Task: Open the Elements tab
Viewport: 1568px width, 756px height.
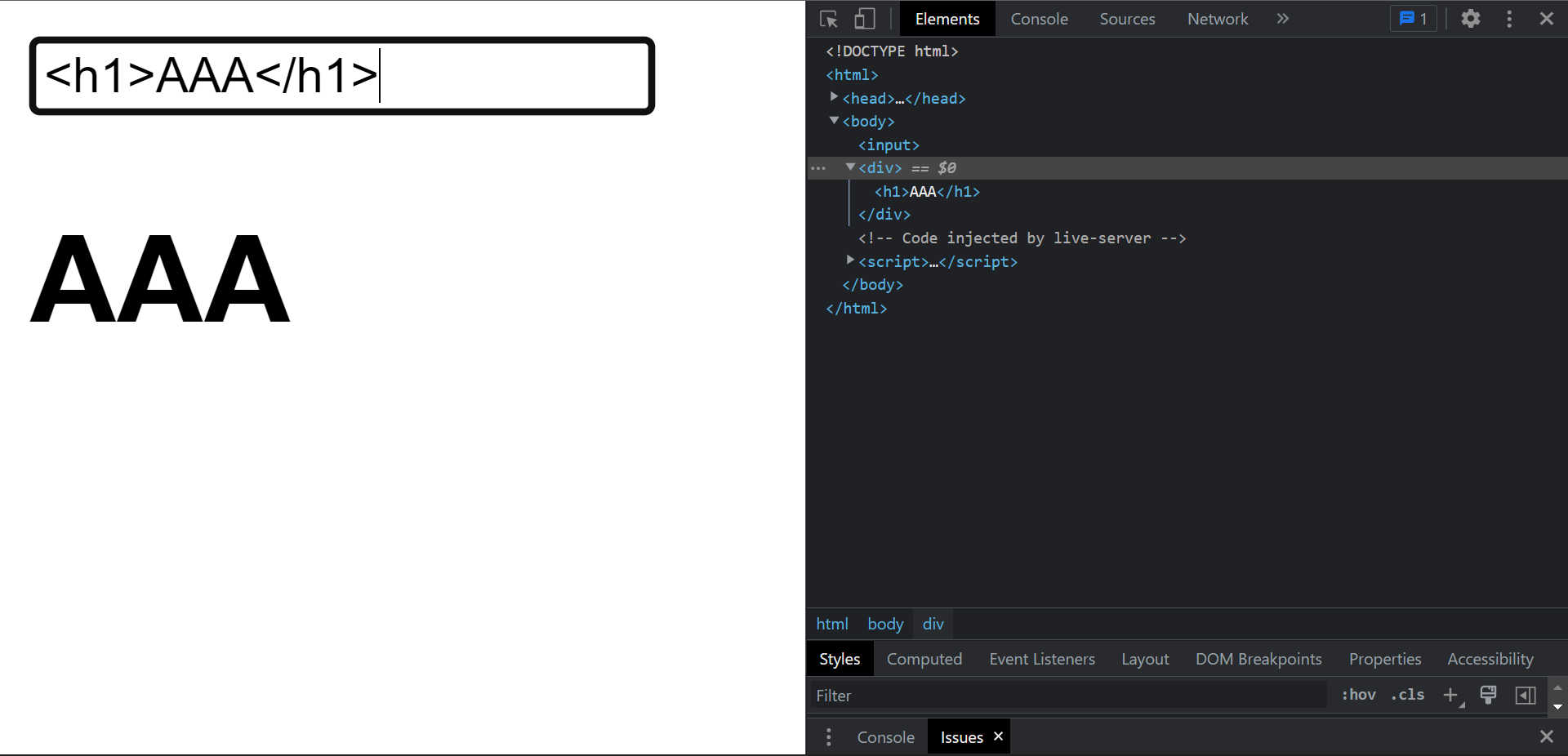Action: point(947,19)
